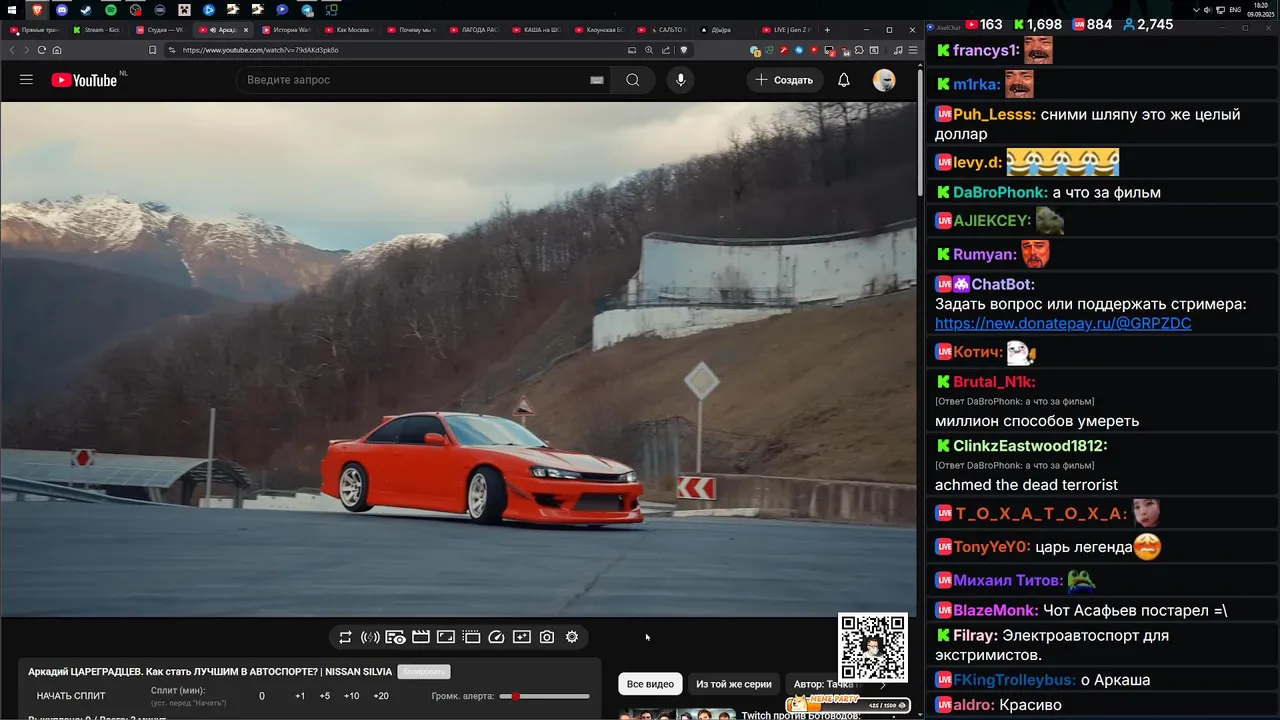Toggle cinema mode eye icon under video
This screenshot has height=720, width=1280.
[x=395, y=637]
